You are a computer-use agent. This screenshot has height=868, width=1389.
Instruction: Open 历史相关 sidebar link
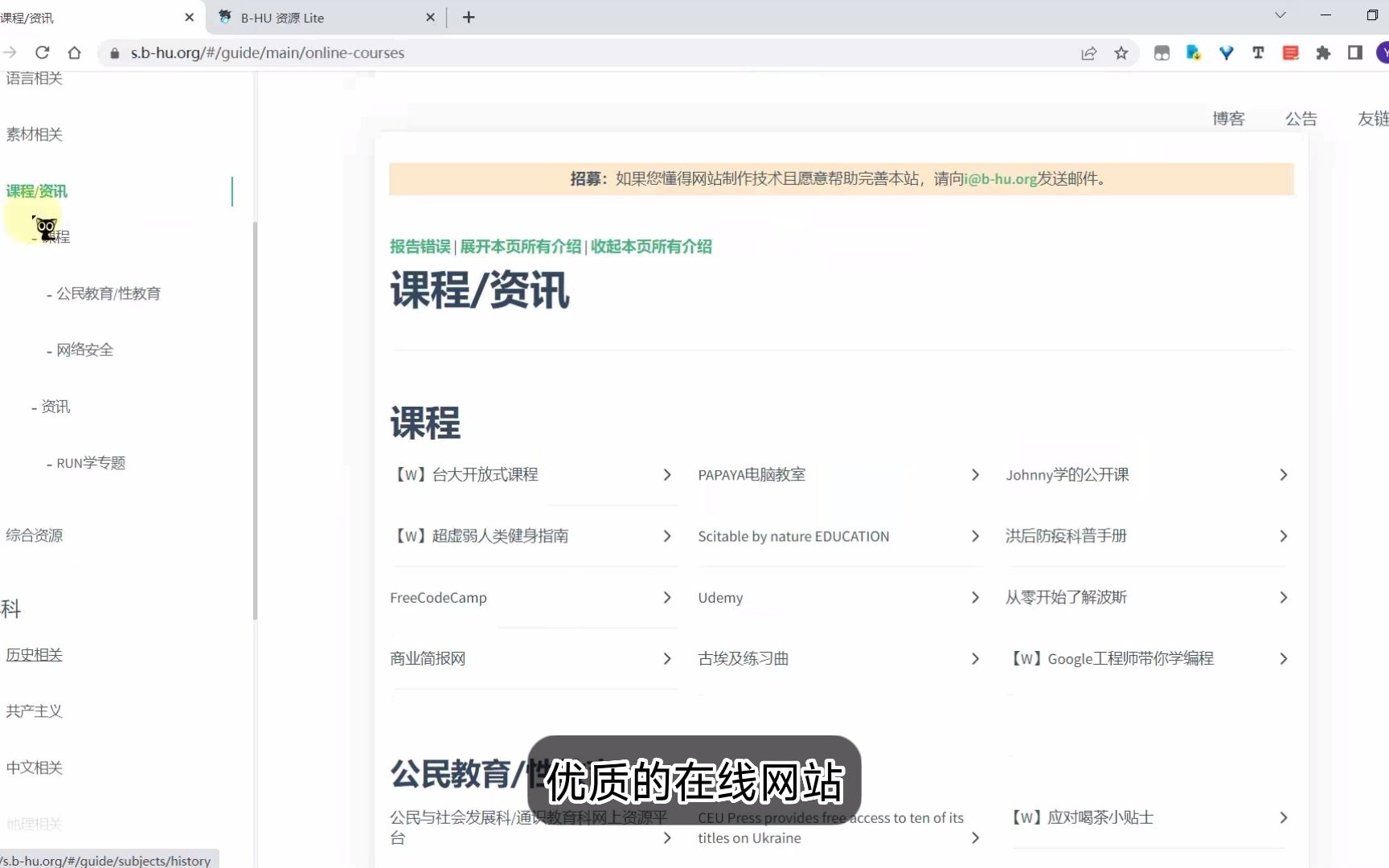[35, 655]
